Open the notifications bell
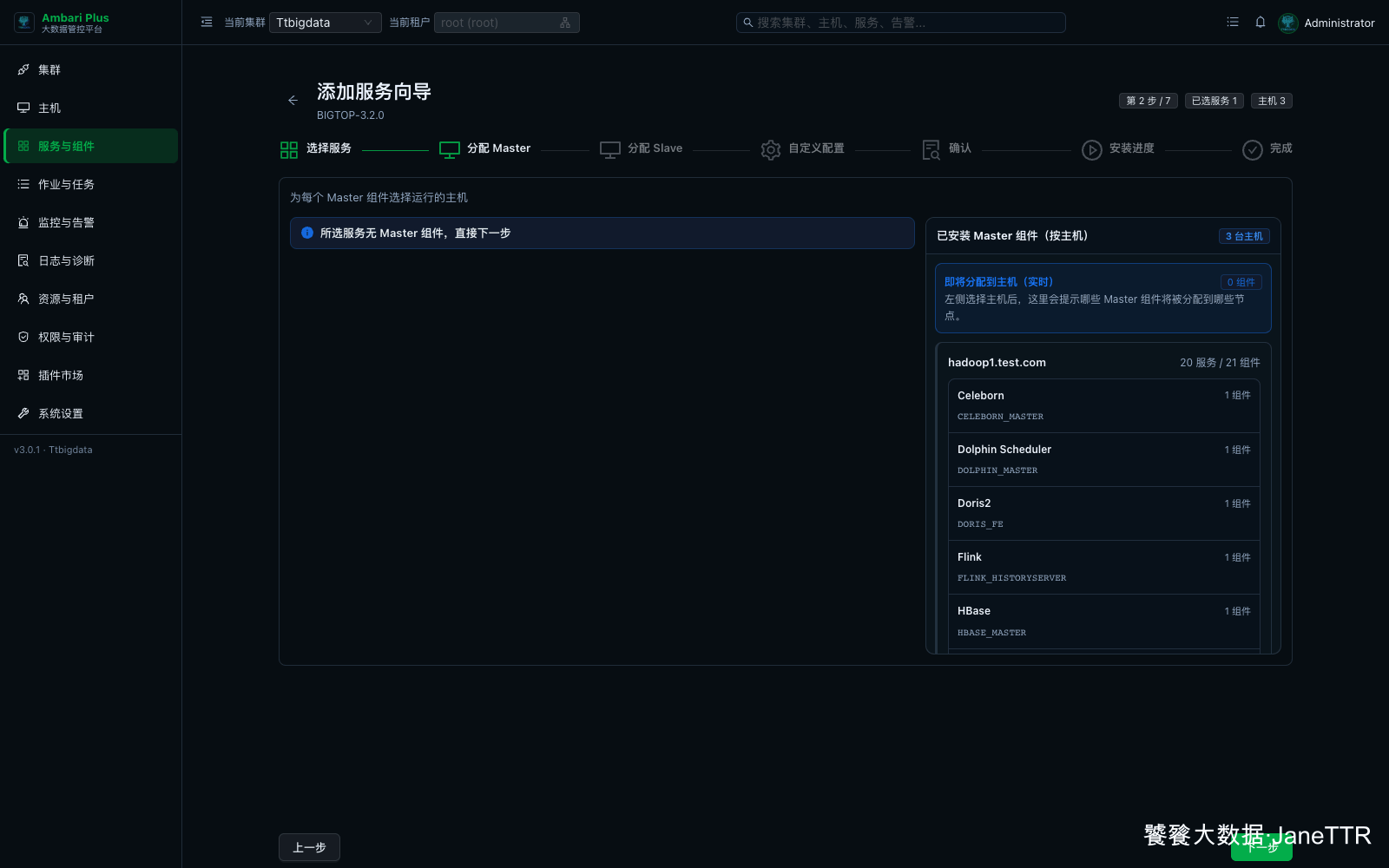Image resolution: width=1389 pixels, height=868 pixels. [x=1261, y=23]
